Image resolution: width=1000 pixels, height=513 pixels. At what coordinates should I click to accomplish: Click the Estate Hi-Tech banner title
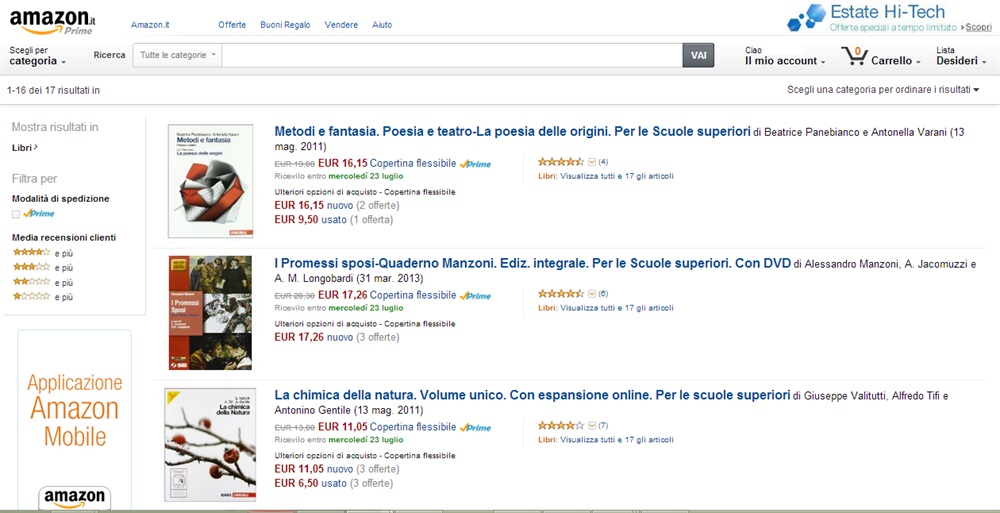point(888,11)
